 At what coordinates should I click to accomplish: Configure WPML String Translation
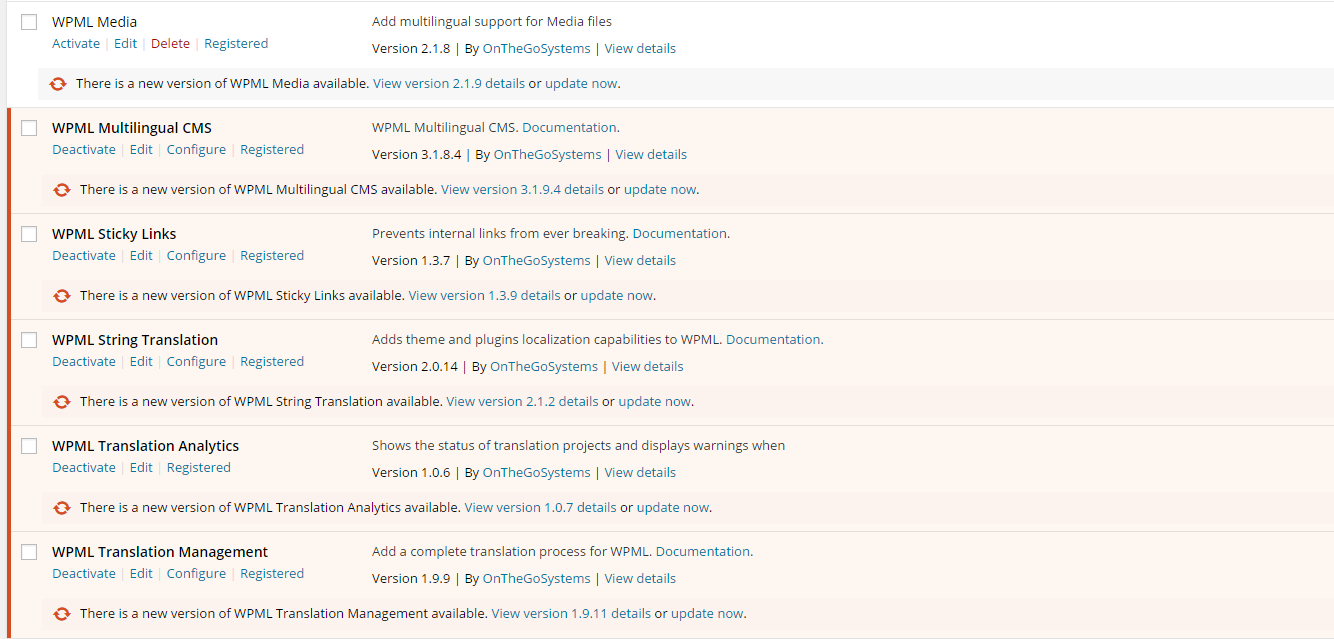196,362
